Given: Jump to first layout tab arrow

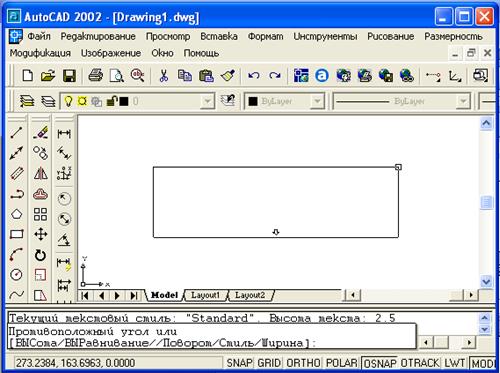Looking at the screenshot, I should pos(85,296).
